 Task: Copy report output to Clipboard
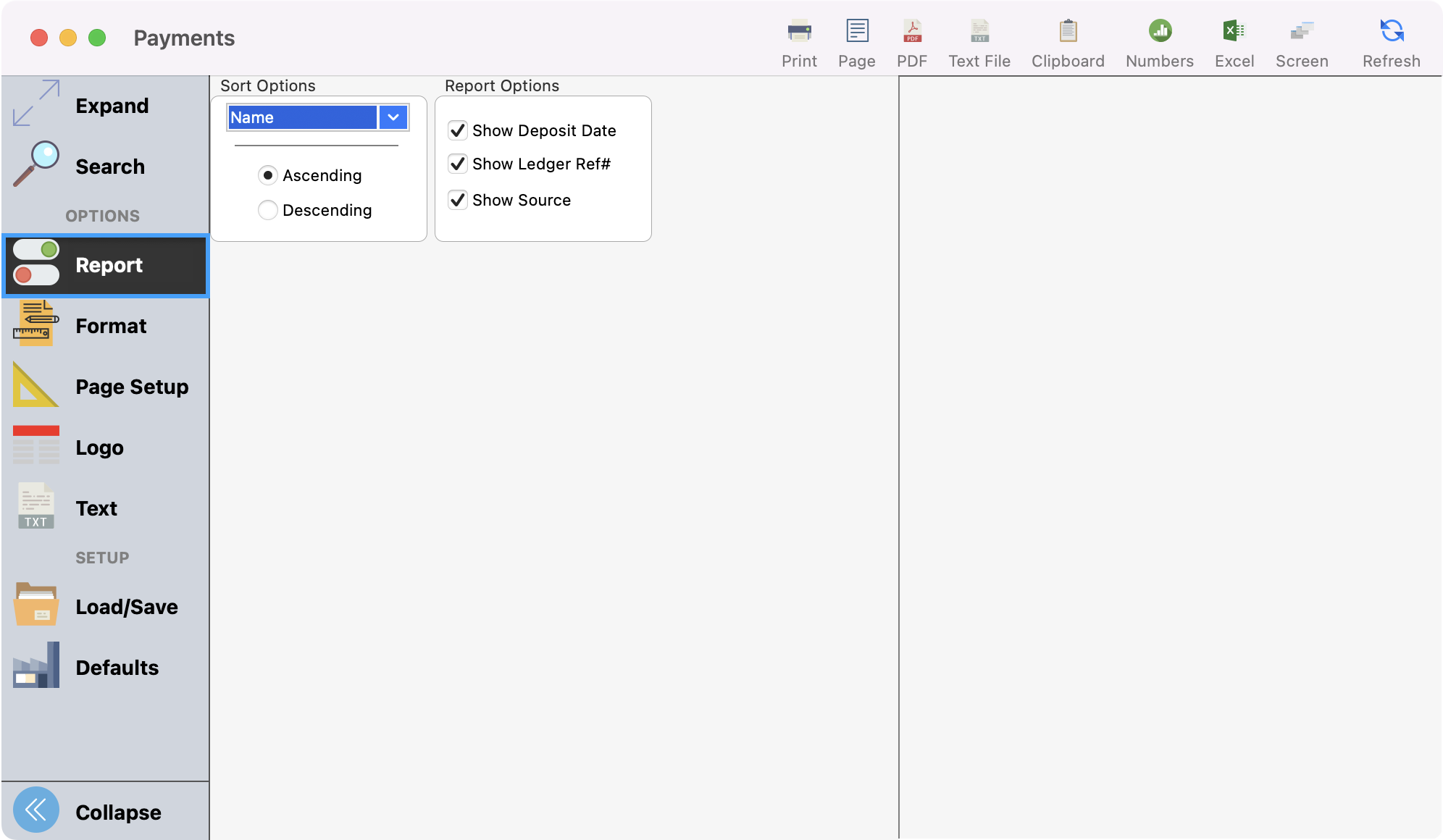(1067, 40)
